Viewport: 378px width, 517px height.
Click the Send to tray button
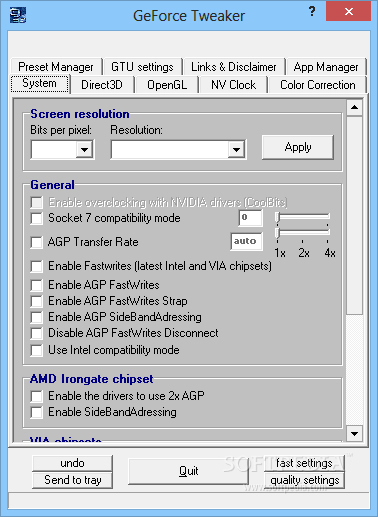tap(72, 480)
